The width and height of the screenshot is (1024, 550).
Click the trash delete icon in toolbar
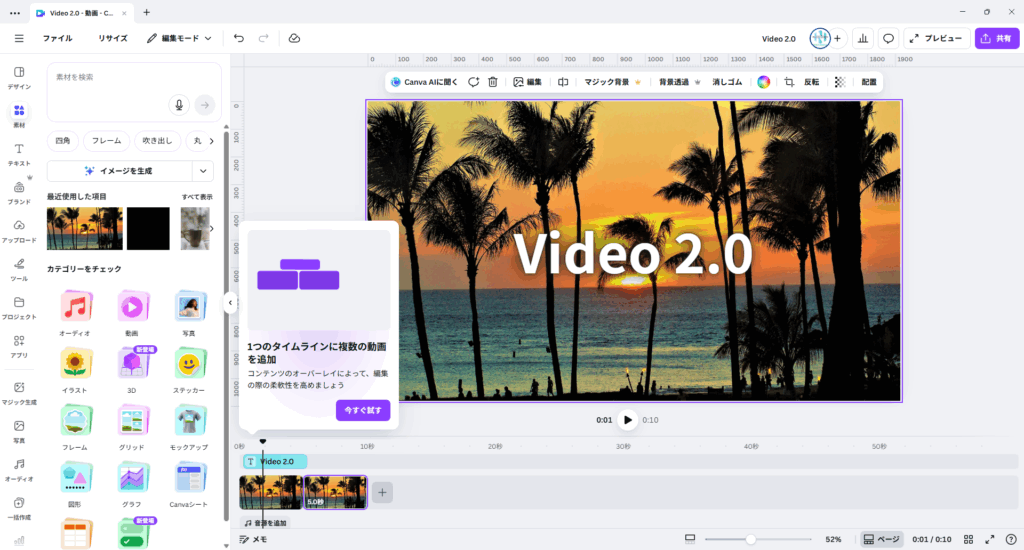pos(493,82)
